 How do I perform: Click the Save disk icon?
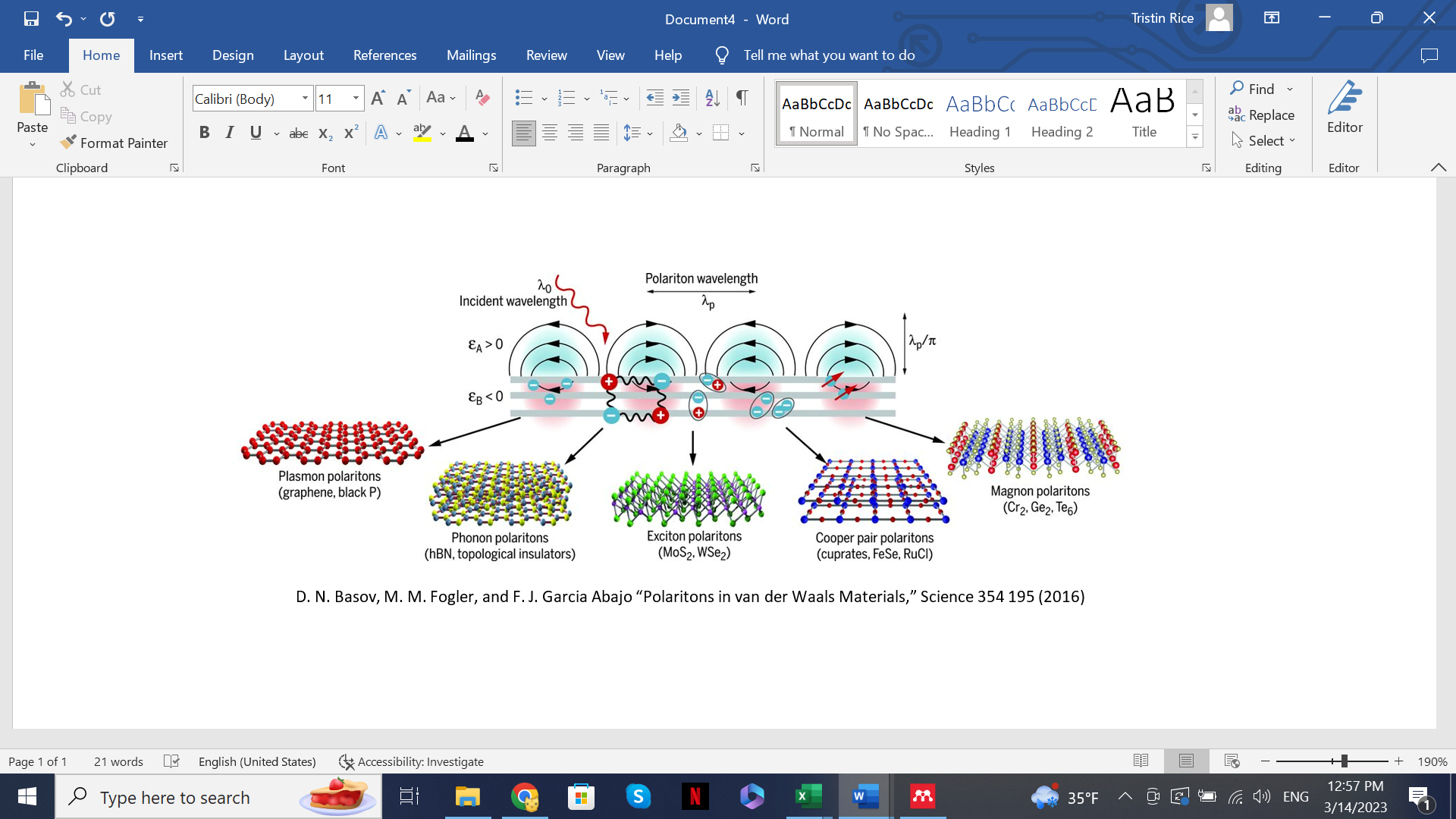31,18
